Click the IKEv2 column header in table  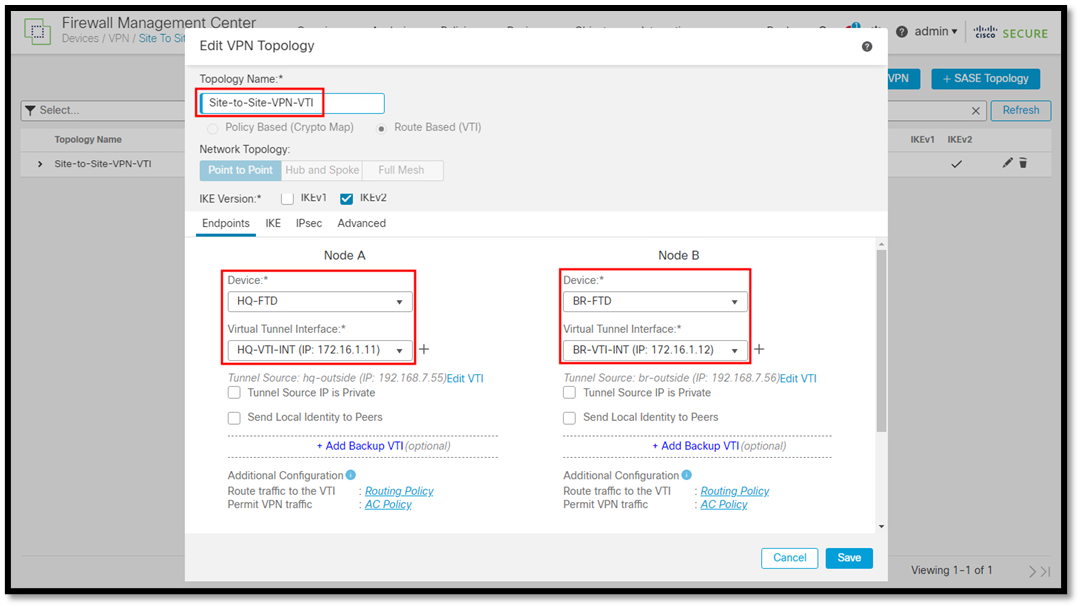click(959, 140)
